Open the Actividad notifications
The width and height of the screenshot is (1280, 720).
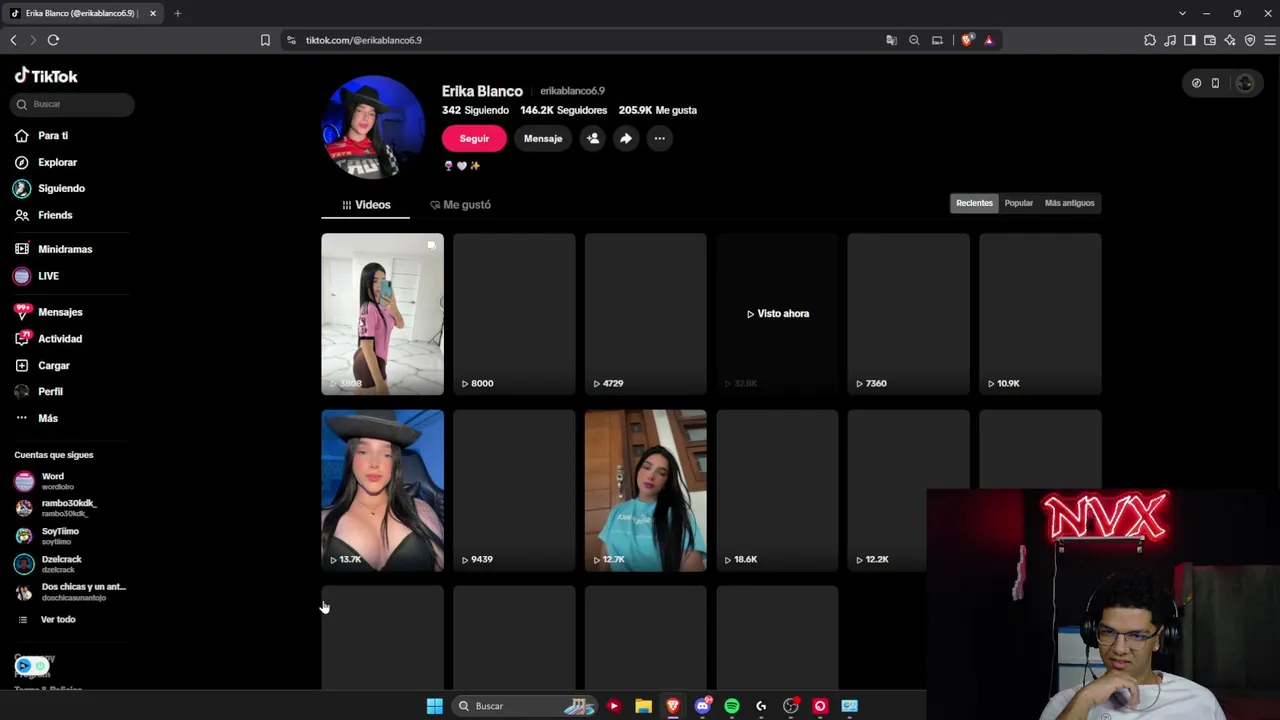(60, 339)
